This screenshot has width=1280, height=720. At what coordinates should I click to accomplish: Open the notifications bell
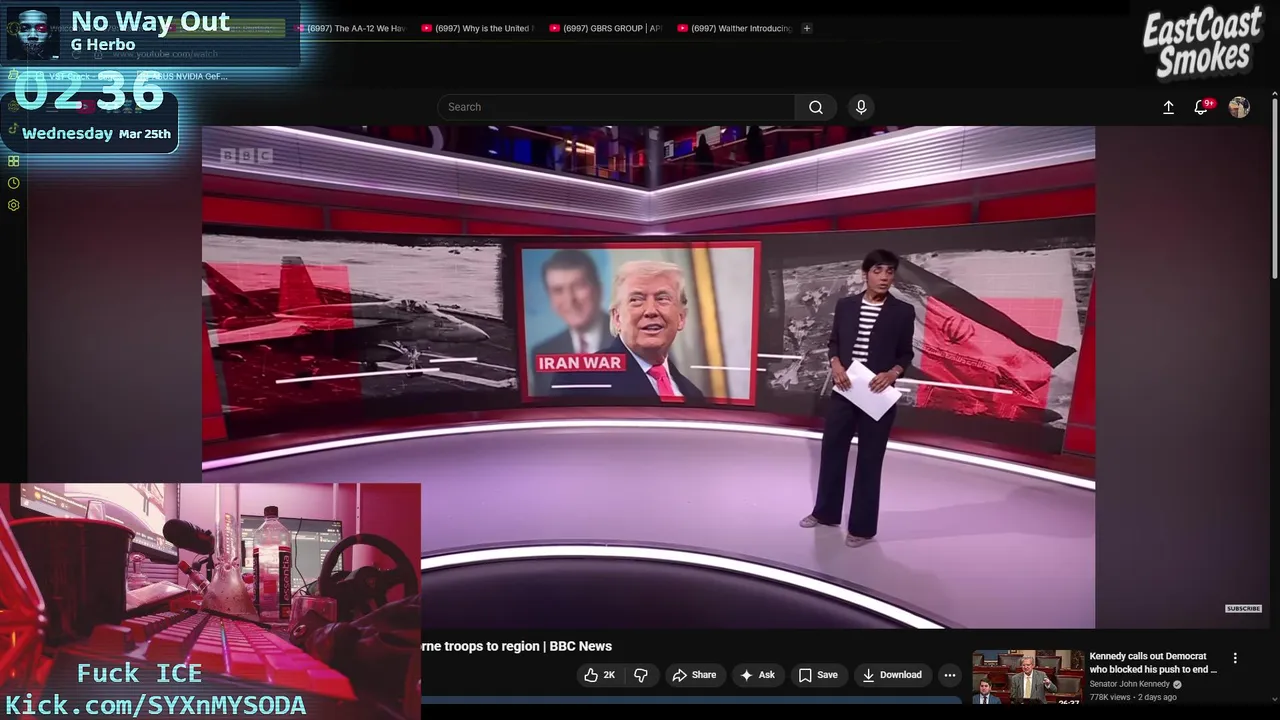[1201, 107]
